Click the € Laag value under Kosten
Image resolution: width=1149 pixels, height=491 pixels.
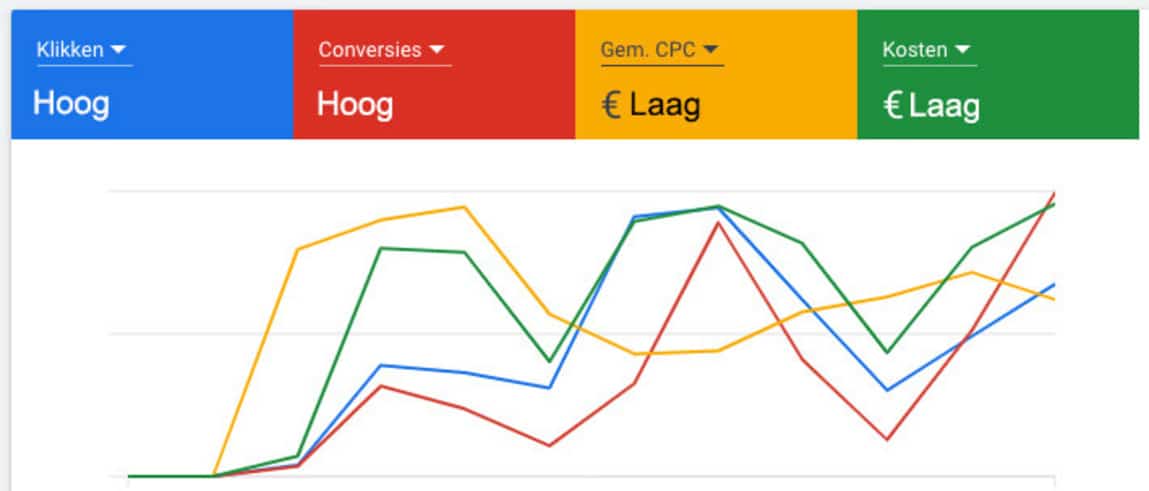tap(932, 107)
